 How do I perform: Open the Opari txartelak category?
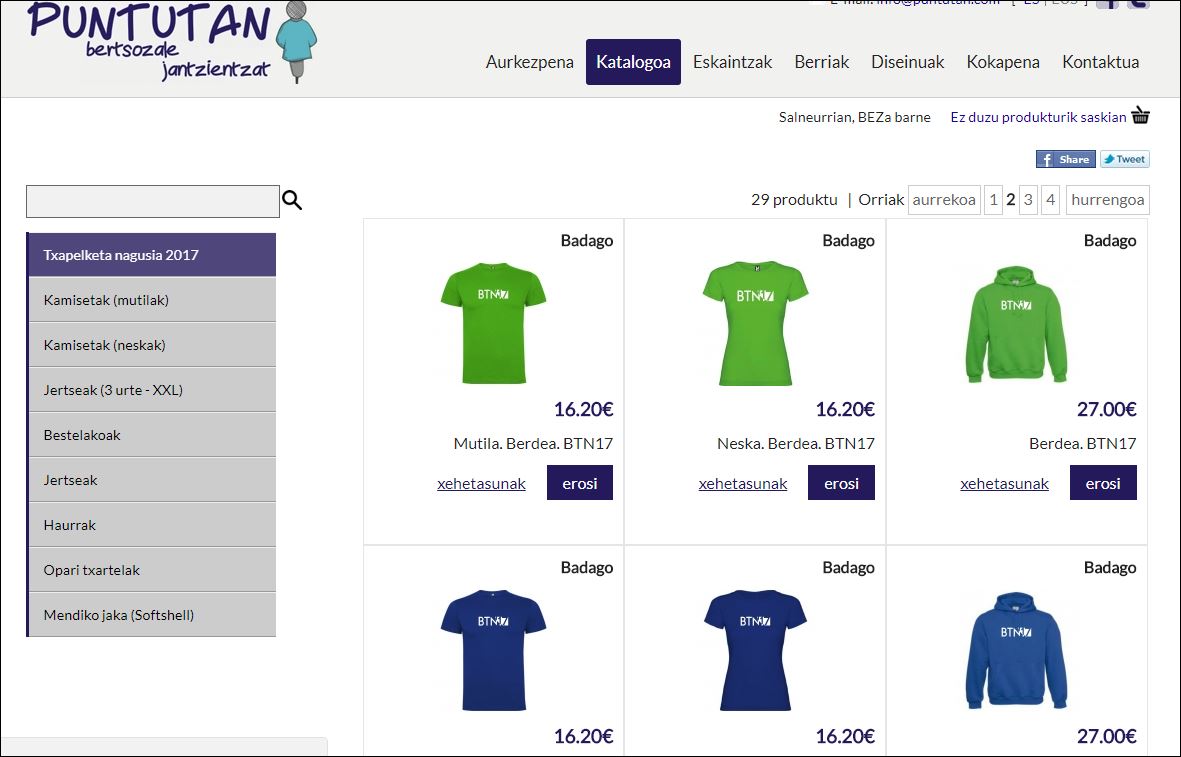click(x=151, y=570)
